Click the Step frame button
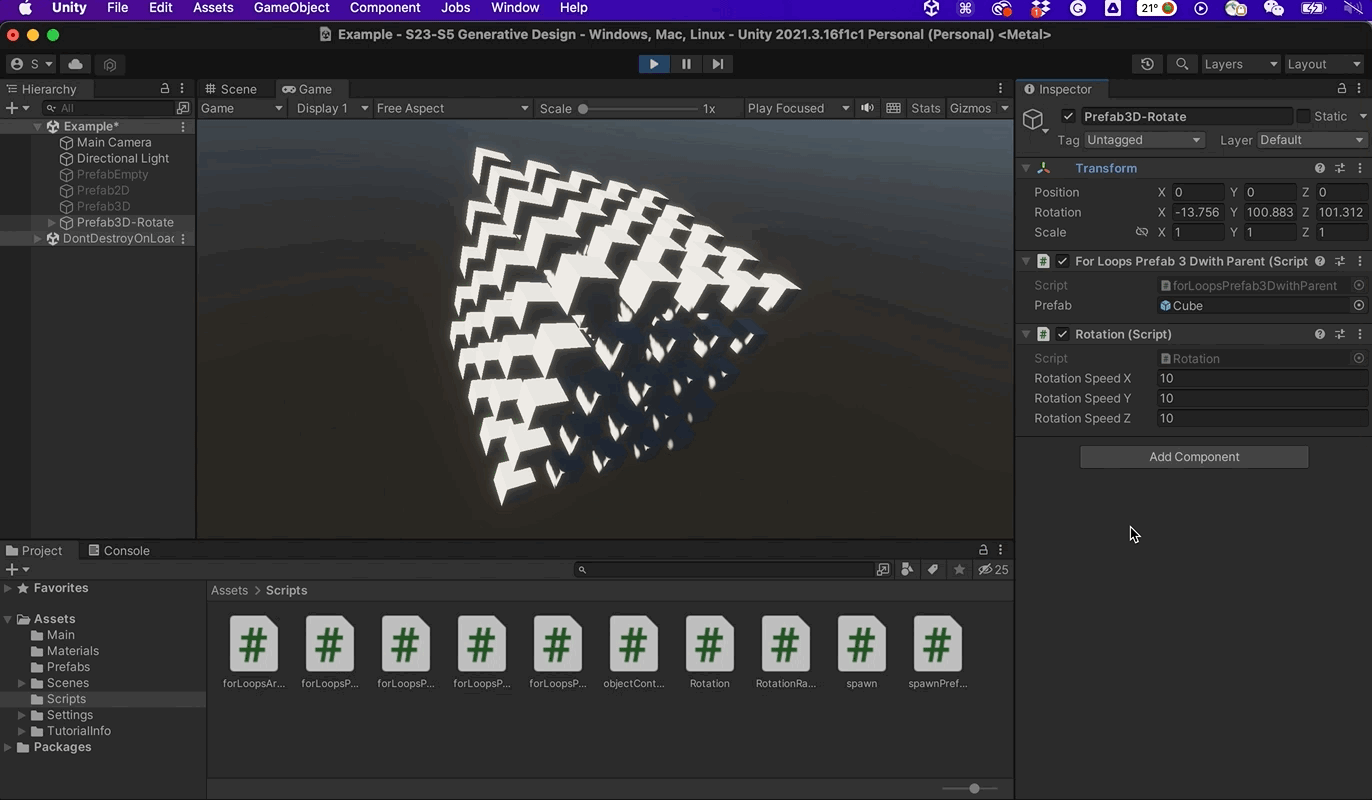This screenshot has height=800, width=1372. click(x=717, y=64)
